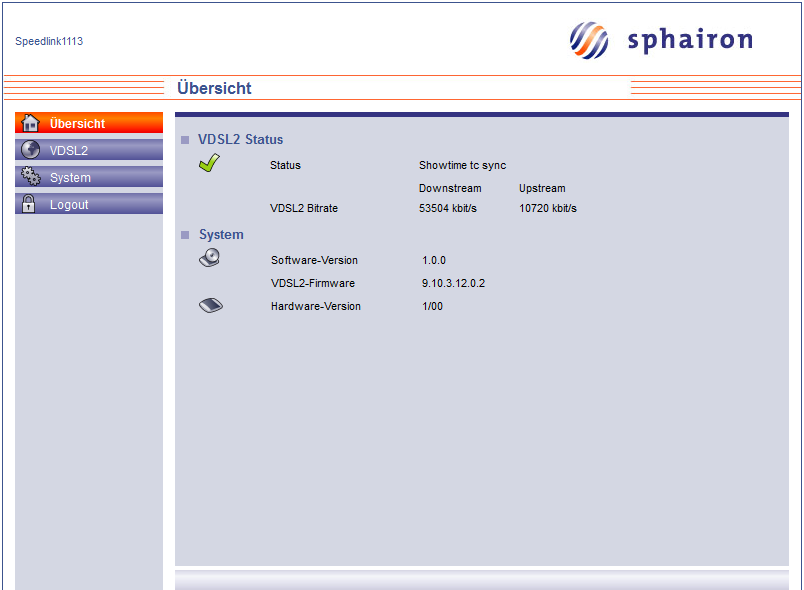This screenshot has height=590, width=804.
Task: Click the padlock icon beside Logout
Action: (29, 204)
